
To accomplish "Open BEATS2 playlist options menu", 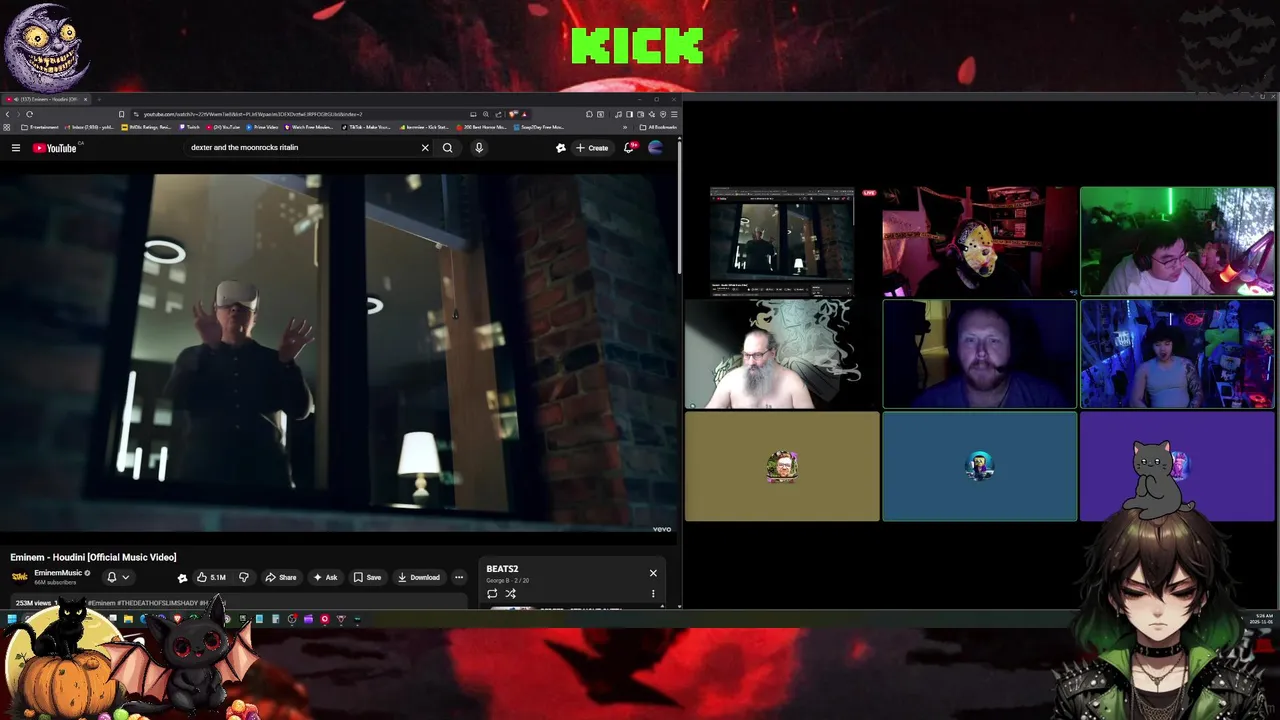I will (x=653, y=594).
